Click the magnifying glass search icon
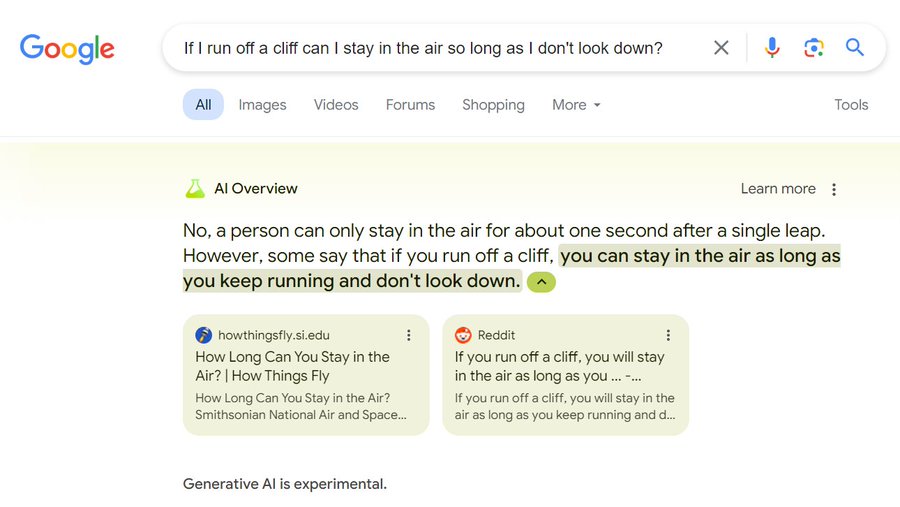Image resolution: width=900 pixels, height=507 pixels. coord(855,48)
